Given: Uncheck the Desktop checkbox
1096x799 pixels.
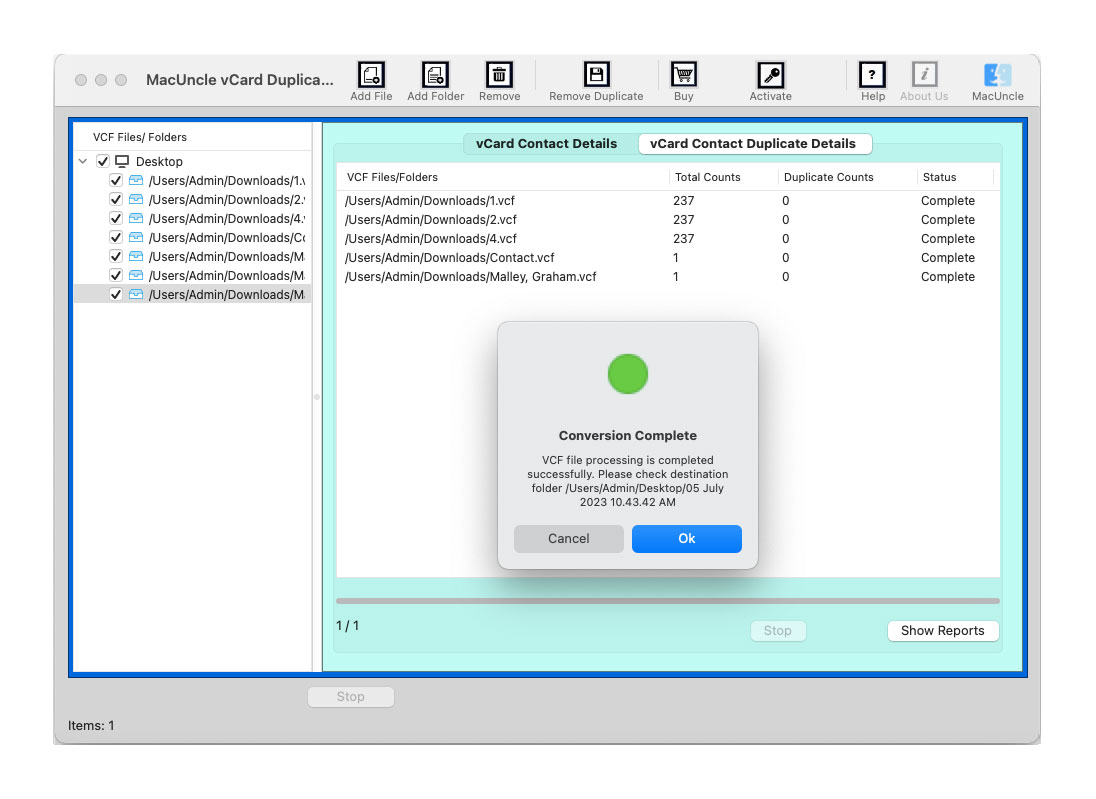Looking at the screenshot, I should click(x=103, y=161).
